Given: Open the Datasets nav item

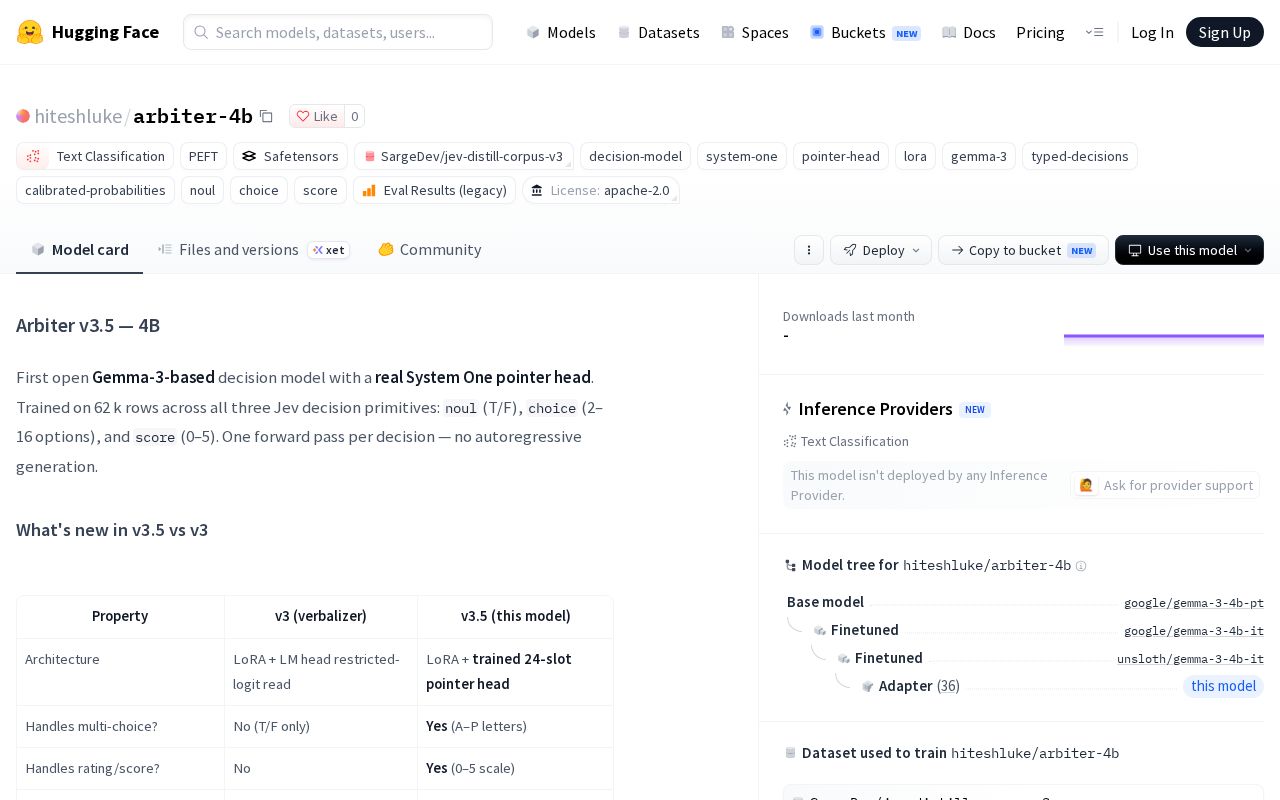Looking at the screenshot, I should coord(658,32).
